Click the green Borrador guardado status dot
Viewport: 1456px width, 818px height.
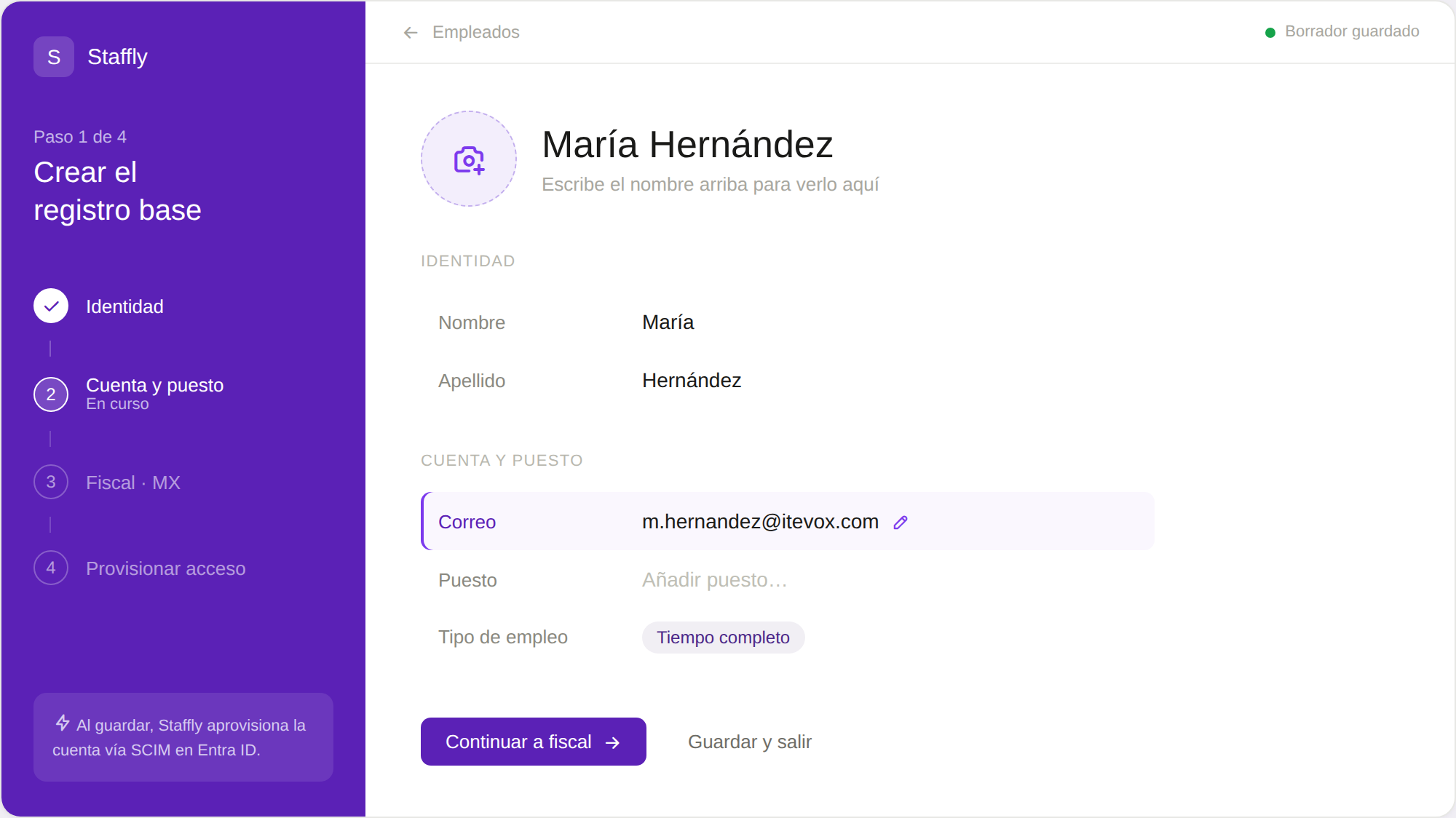coord(1270,33)
